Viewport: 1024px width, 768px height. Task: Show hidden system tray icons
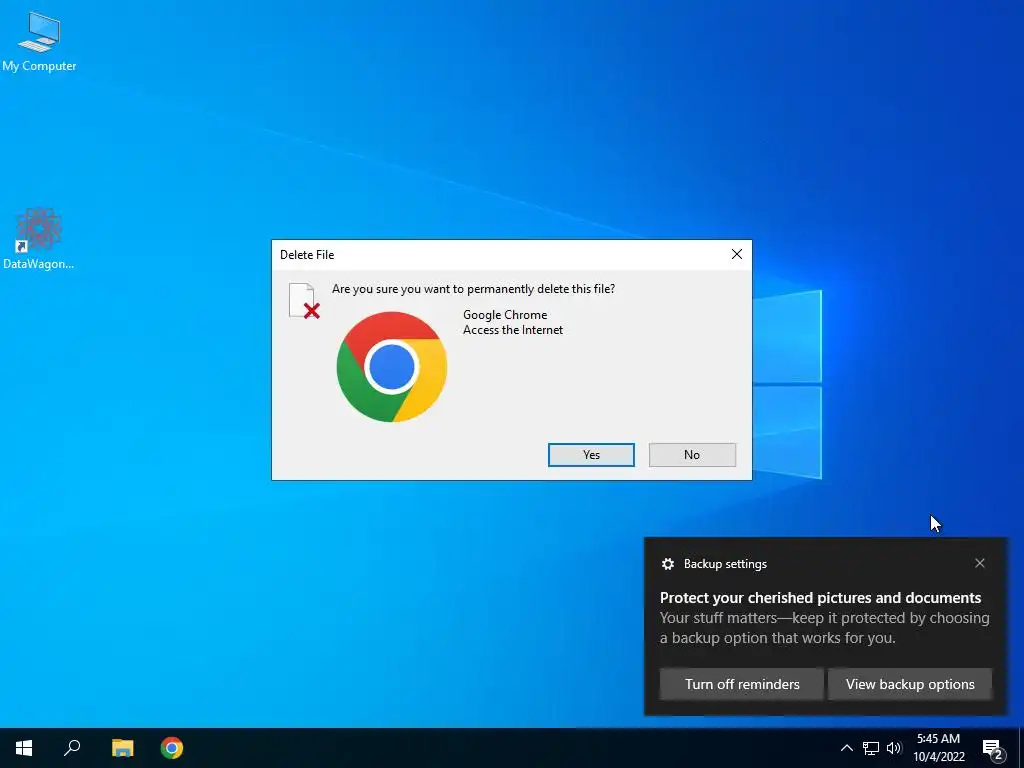click(846, 748)
